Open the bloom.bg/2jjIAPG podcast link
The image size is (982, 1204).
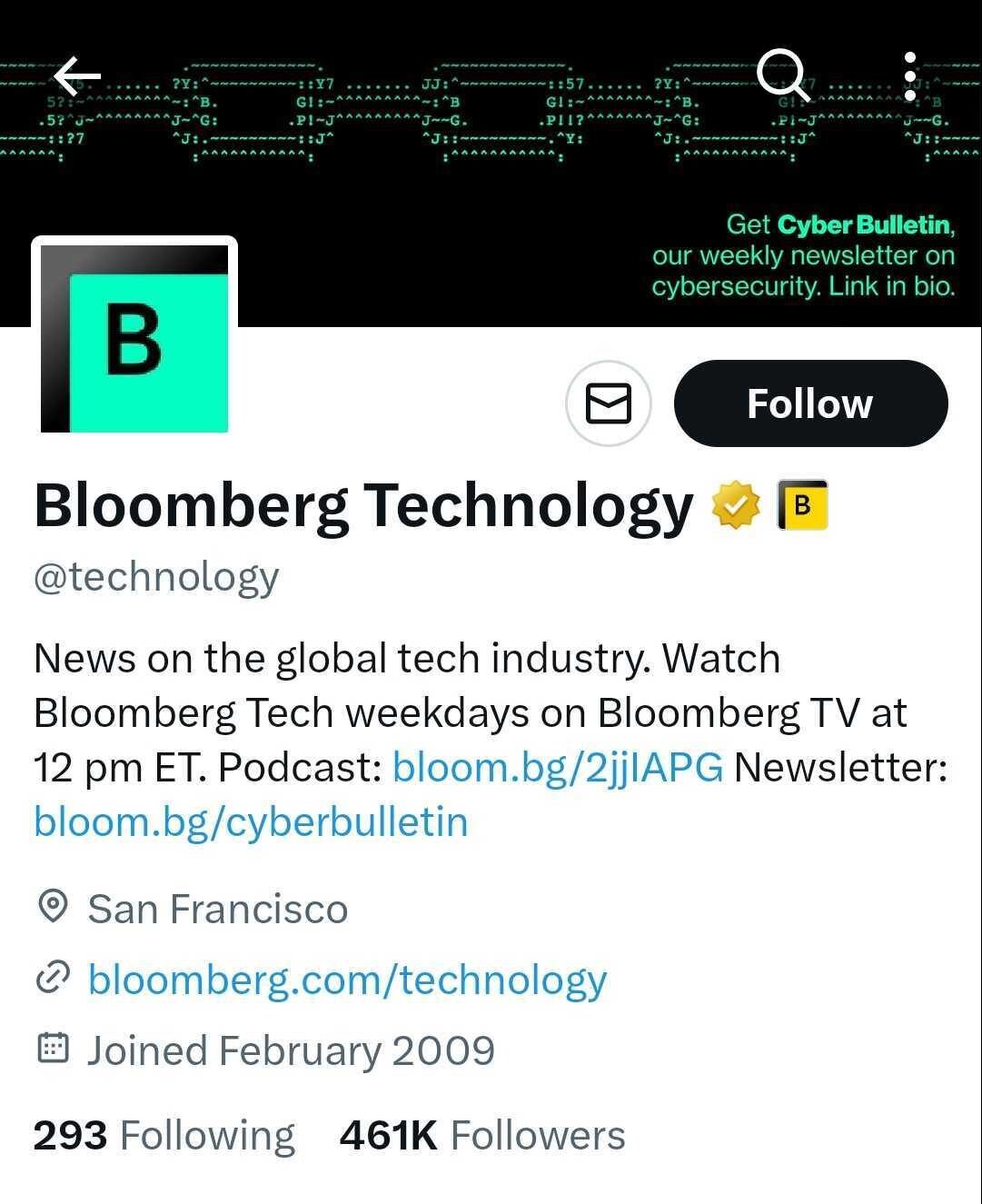pyautogui.click(x=557, y=766)
